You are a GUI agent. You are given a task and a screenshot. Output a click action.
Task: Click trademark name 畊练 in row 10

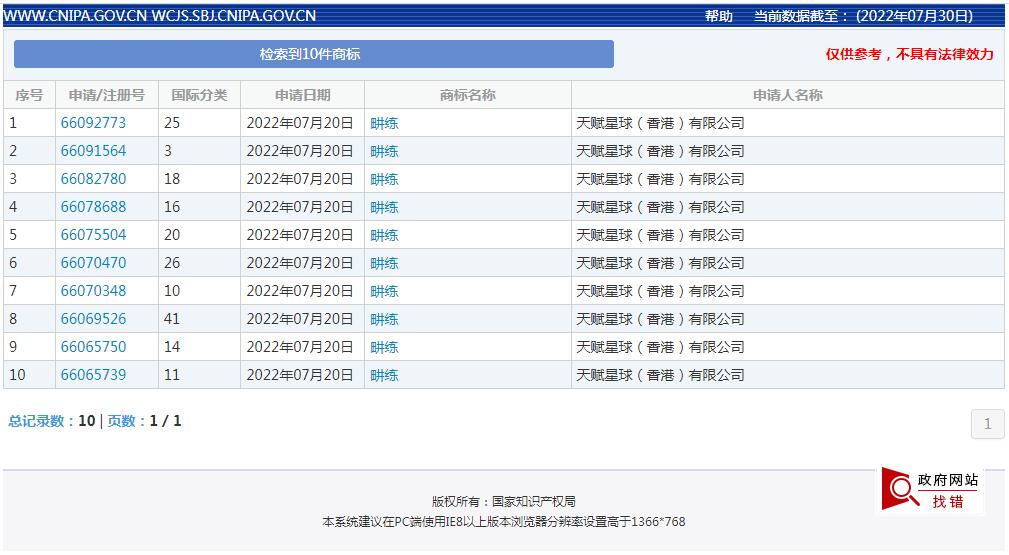coord(384,375)
